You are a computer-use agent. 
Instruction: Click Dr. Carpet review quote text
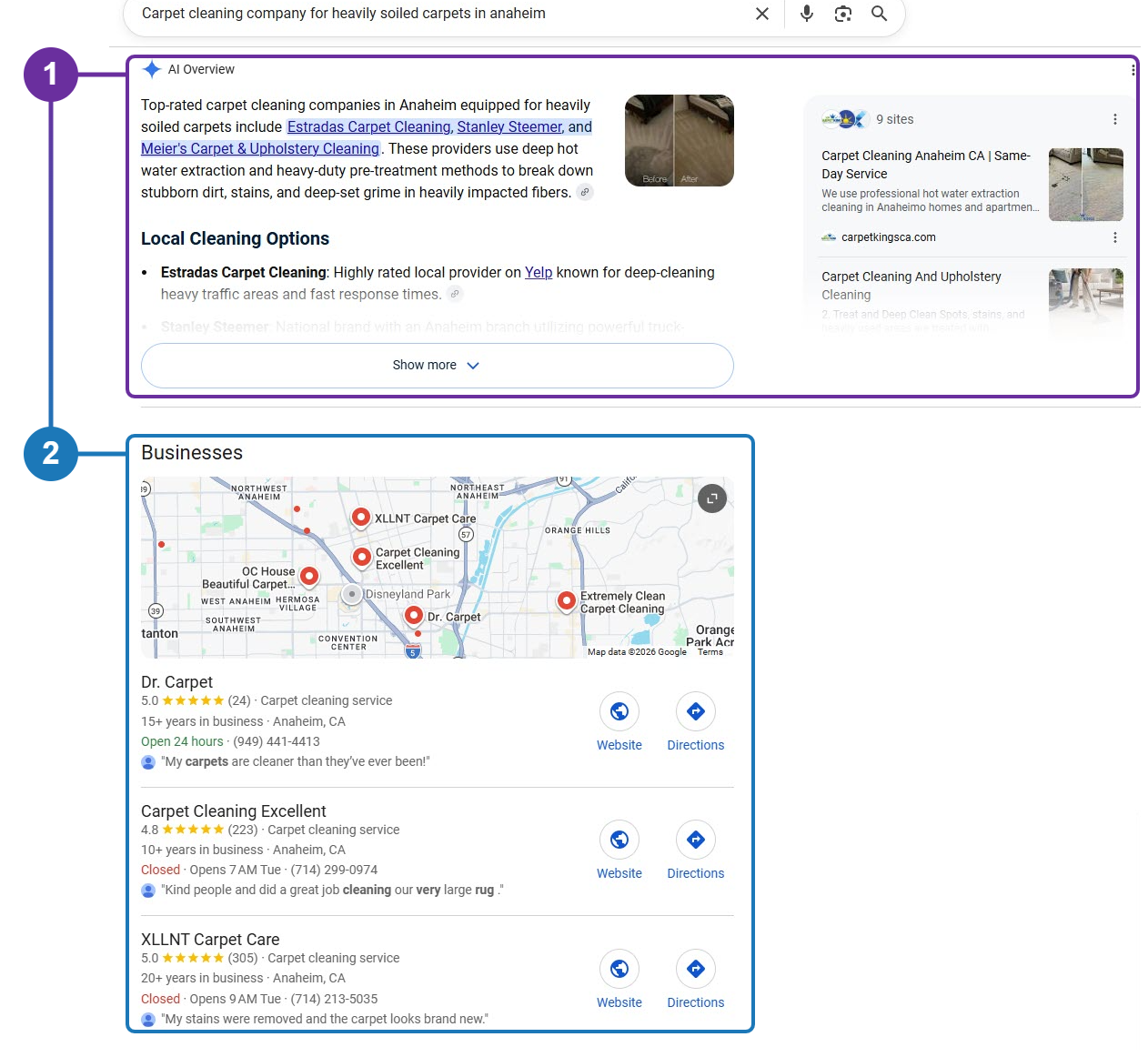pyautogui.click(x=296, y=761)
